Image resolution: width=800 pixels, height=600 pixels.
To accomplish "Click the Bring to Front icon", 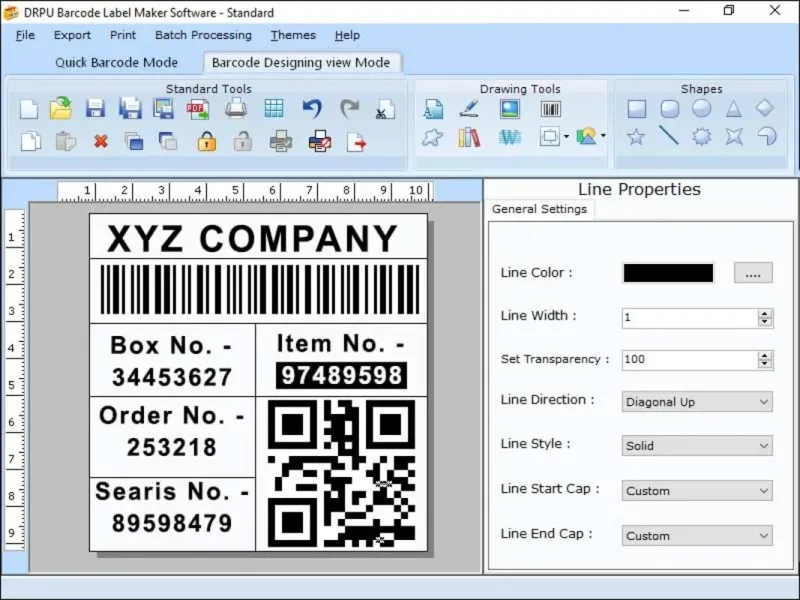I will [134, 141].
